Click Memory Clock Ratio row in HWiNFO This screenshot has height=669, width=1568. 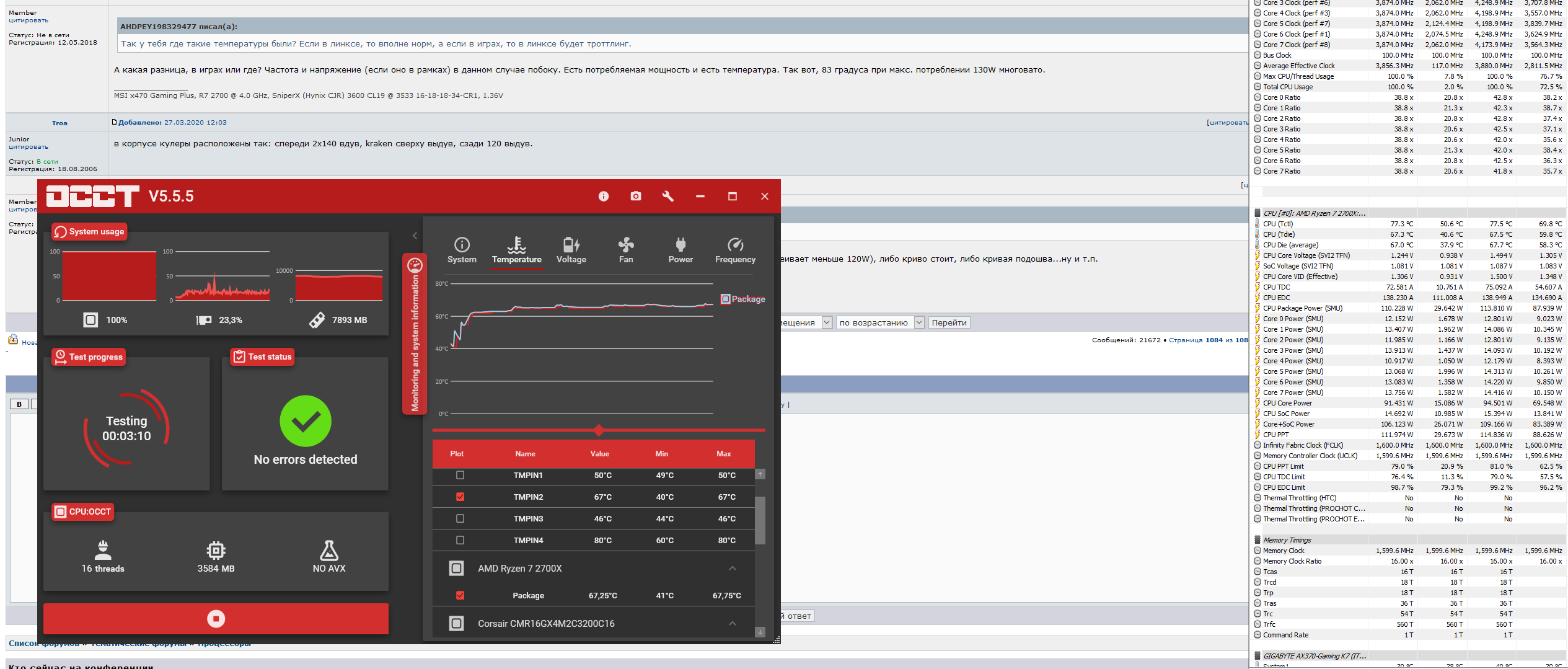(x=1408, y=561)
